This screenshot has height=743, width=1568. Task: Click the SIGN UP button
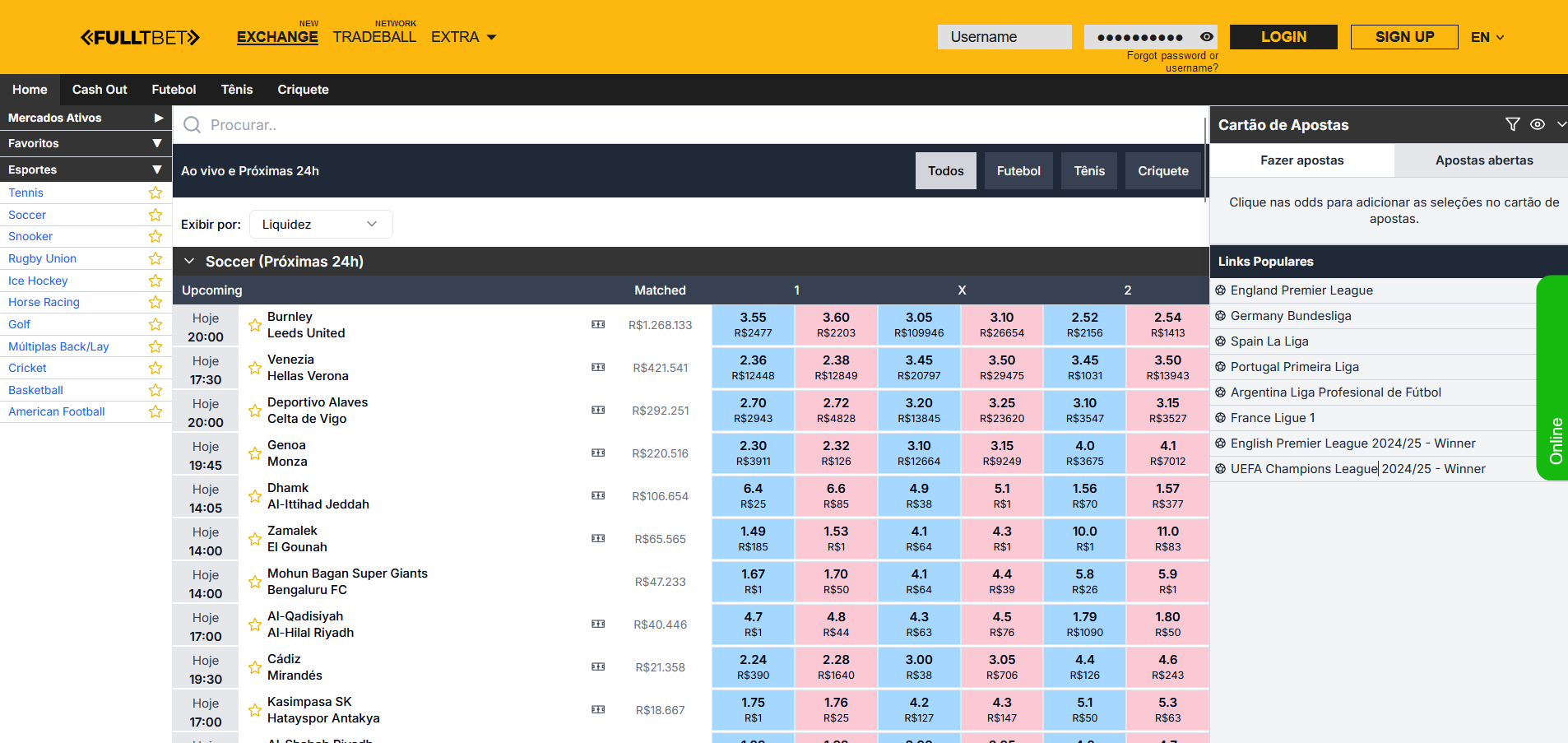click(x=1404, y=37)
